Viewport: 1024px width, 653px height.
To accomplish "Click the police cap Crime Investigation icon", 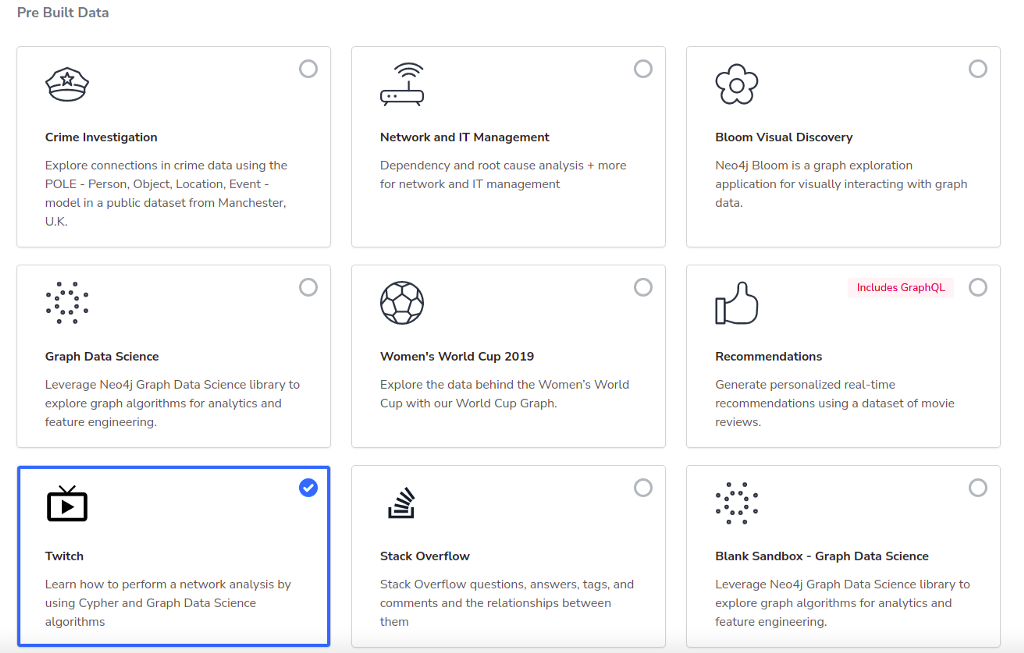I will 67,84.
